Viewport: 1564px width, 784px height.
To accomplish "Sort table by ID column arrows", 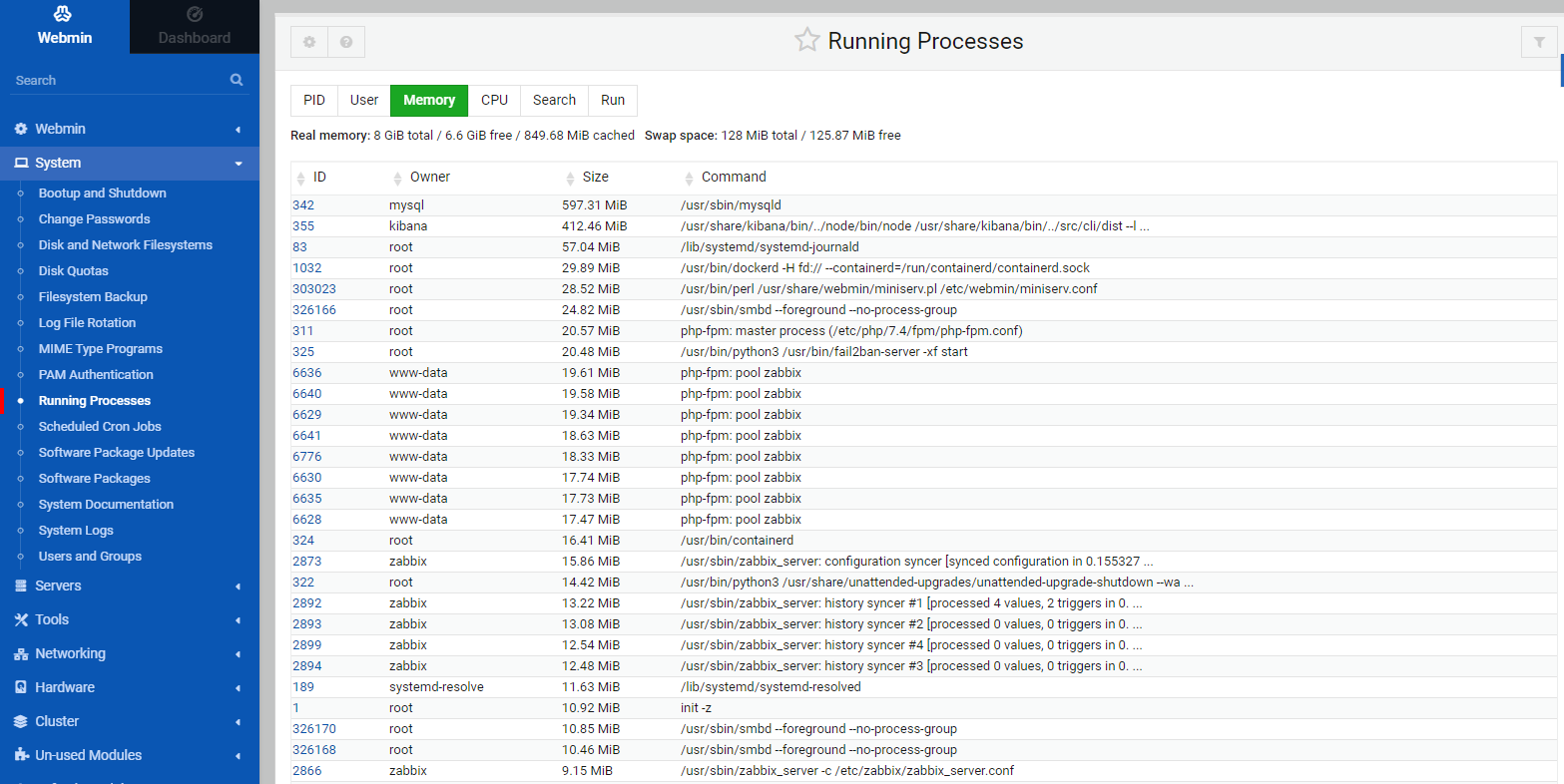I will (301, 178).
